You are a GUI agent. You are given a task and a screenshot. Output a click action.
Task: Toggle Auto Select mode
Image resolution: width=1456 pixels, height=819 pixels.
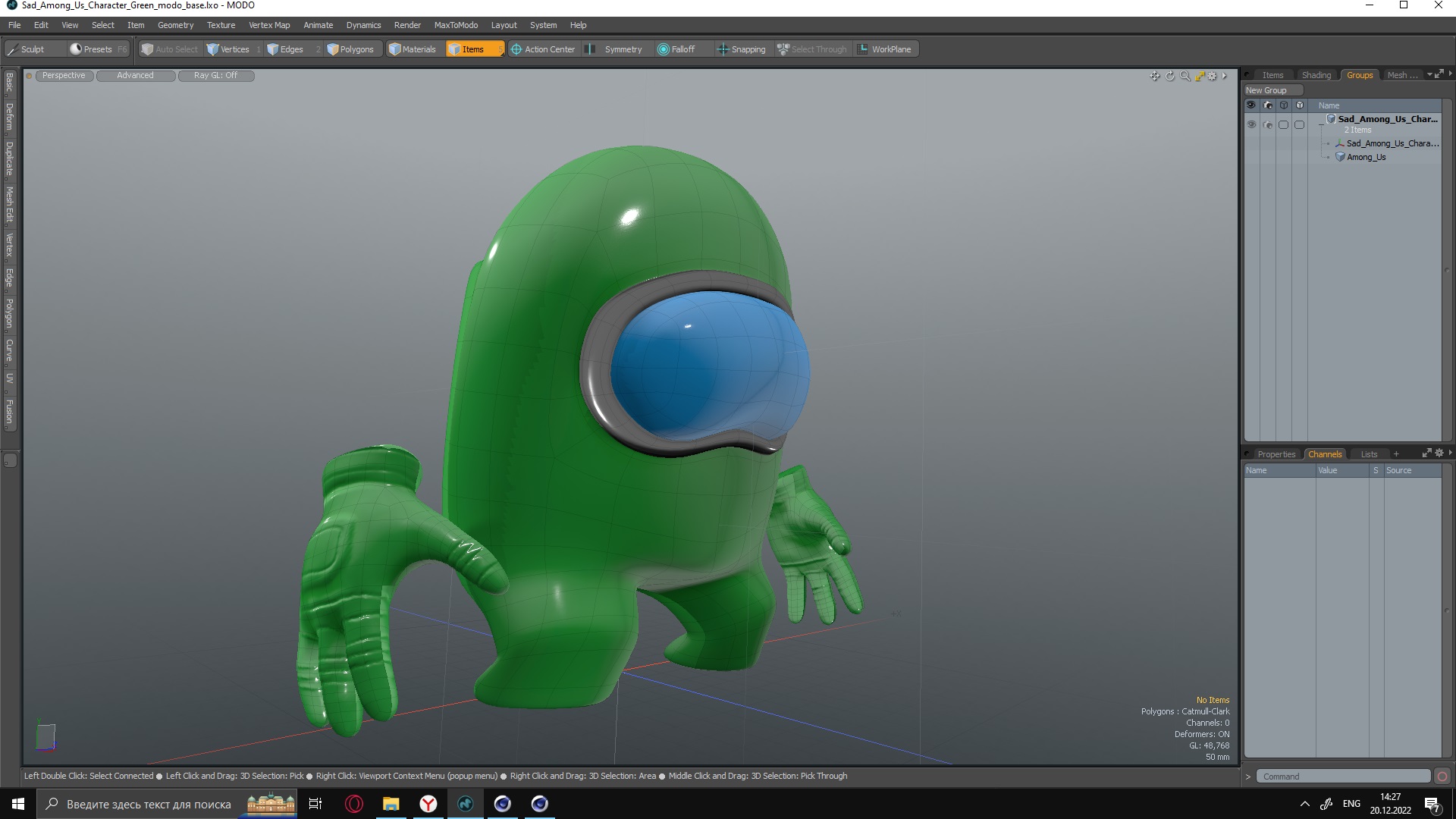click(170, 49)
